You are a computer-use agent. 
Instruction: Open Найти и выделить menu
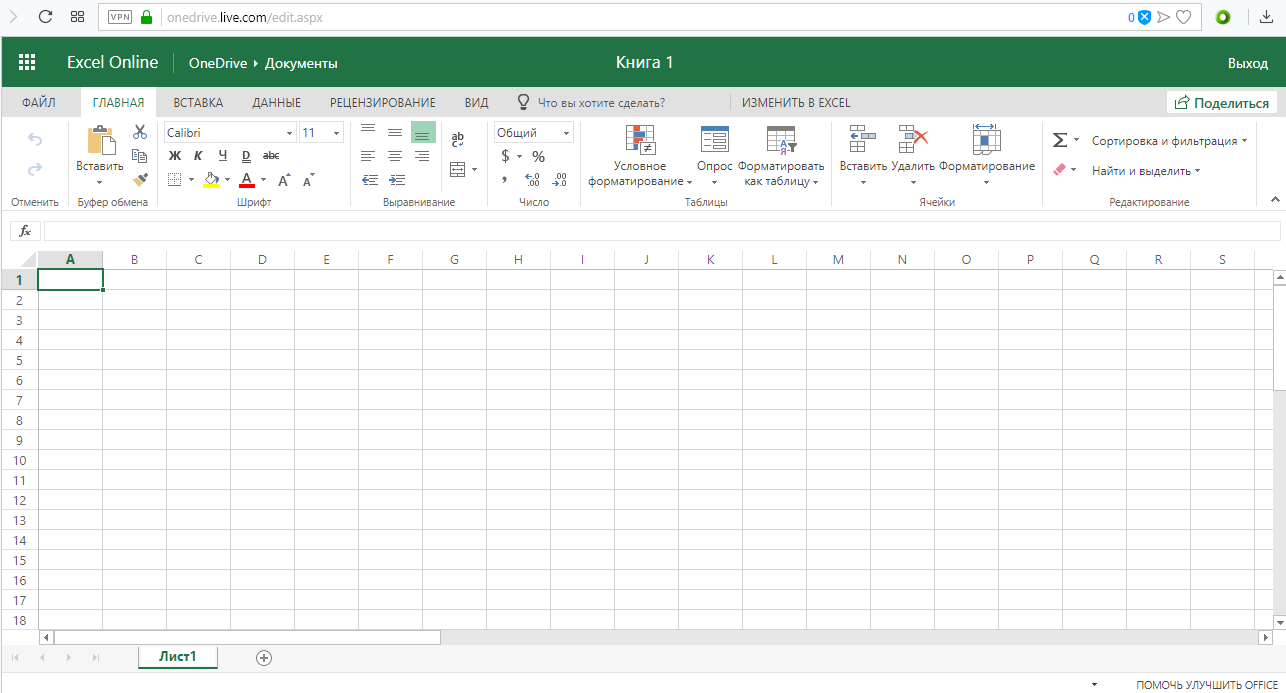(1146, 171)
